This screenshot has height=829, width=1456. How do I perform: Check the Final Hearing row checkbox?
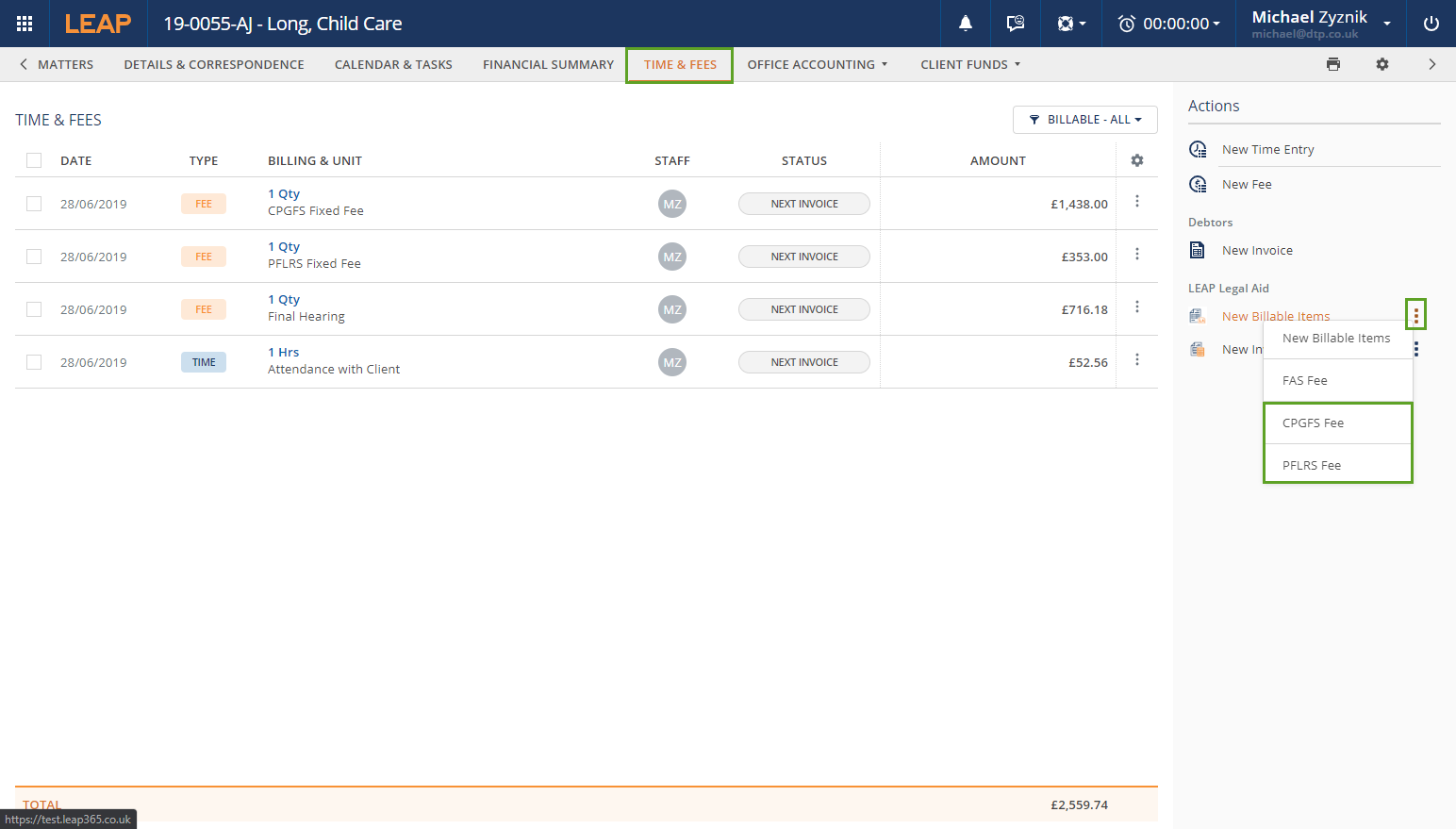click(x=34, y=309)
